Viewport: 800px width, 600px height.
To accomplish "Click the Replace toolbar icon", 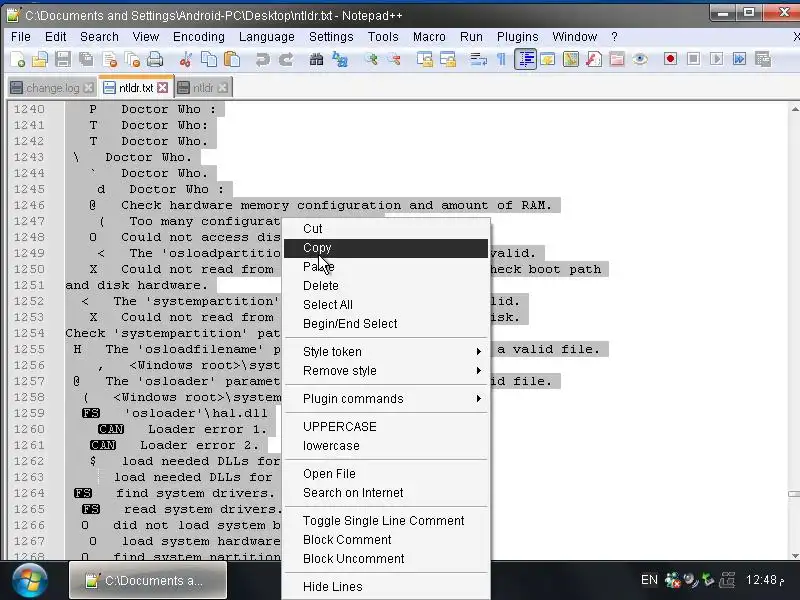I will pyautogui.click(x=340, y=60).
